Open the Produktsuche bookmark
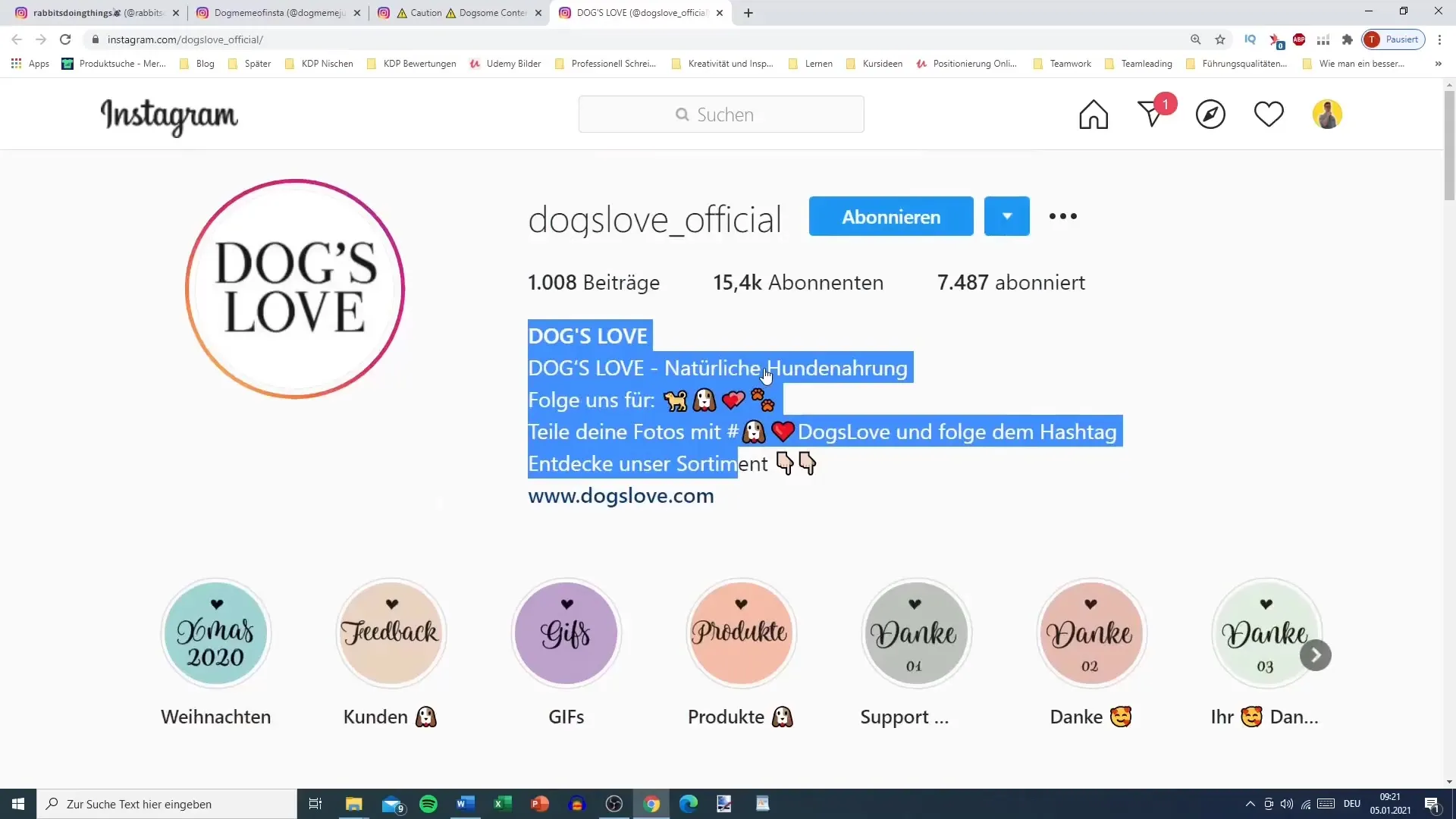1456x819 pixels. pyautogui.click(x=114, y=64)
